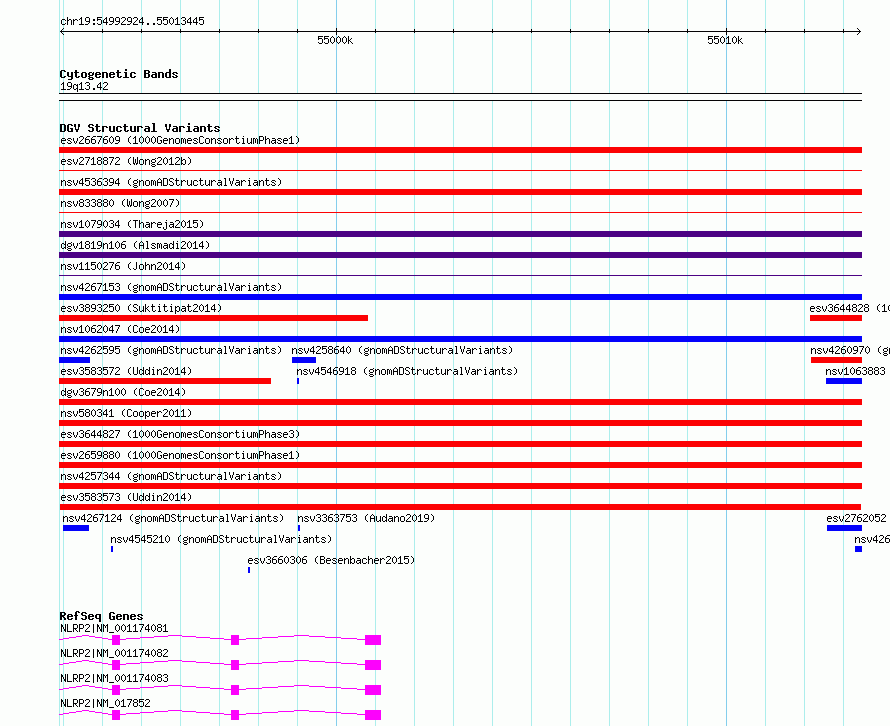This screenshot has width=890, height=726.
Task: Click the 19q13.42 band label
Action: (84, 86)
